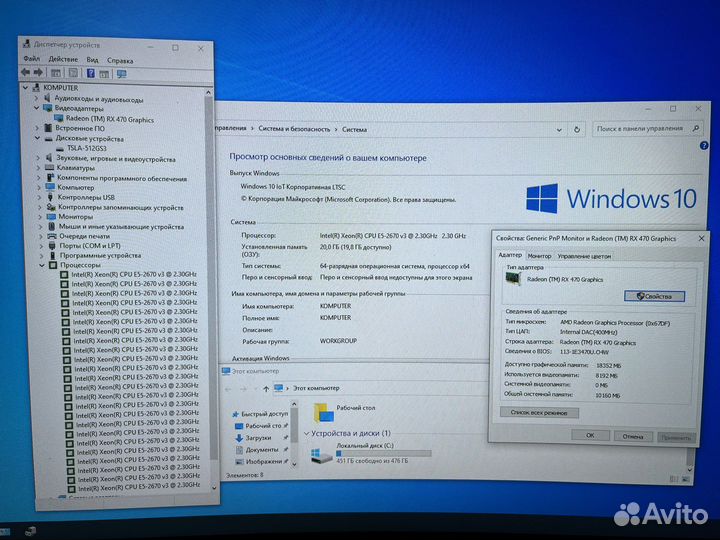Click Система и безопасность breadcrumb link

[294, 129]
